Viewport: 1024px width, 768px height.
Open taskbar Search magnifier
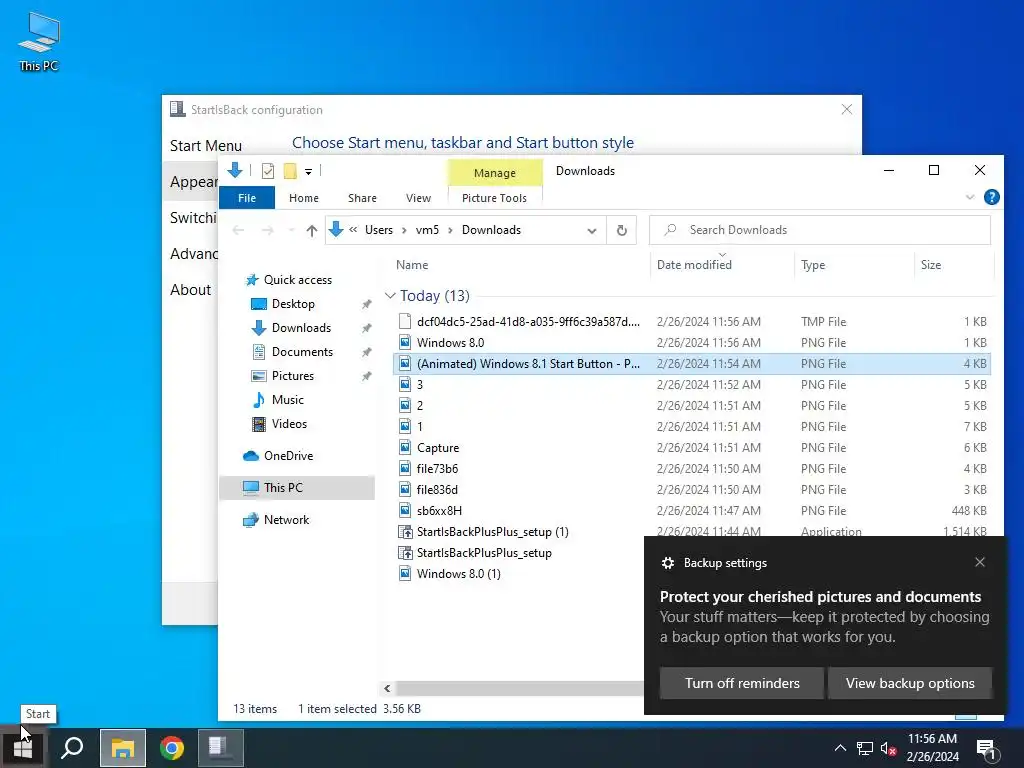(x=72, y=748)
